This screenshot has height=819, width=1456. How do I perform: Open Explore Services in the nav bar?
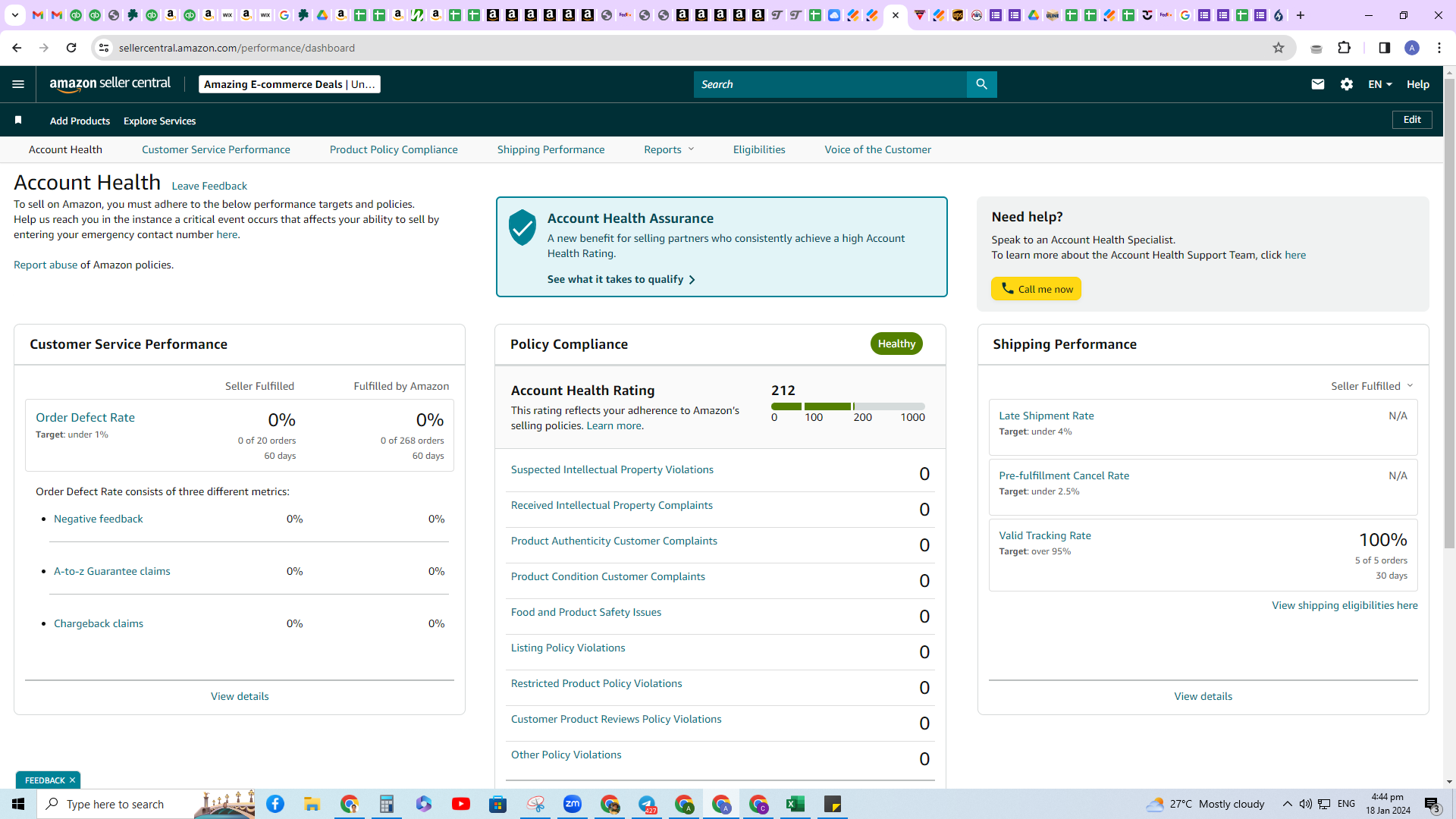point(159,121)
